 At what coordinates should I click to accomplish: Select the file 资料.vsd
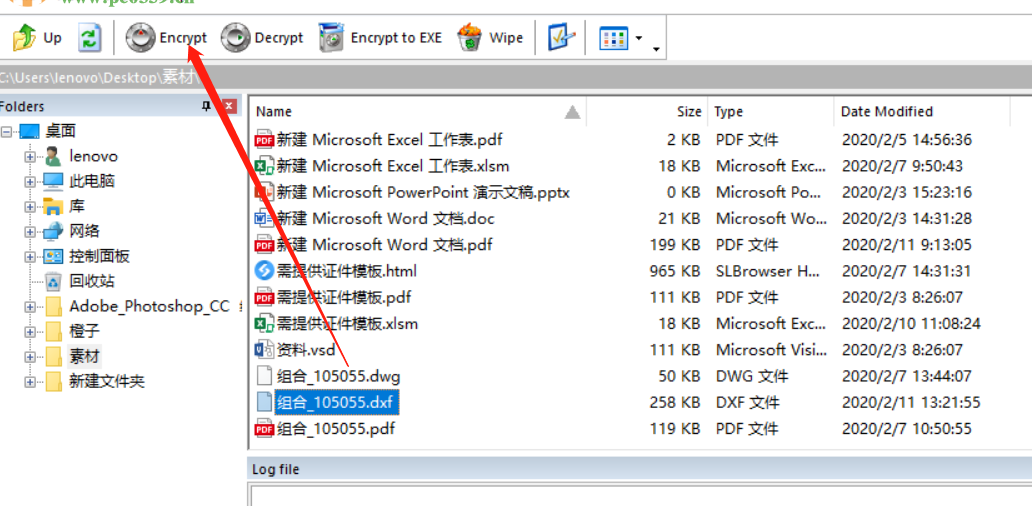pos(306,350)
